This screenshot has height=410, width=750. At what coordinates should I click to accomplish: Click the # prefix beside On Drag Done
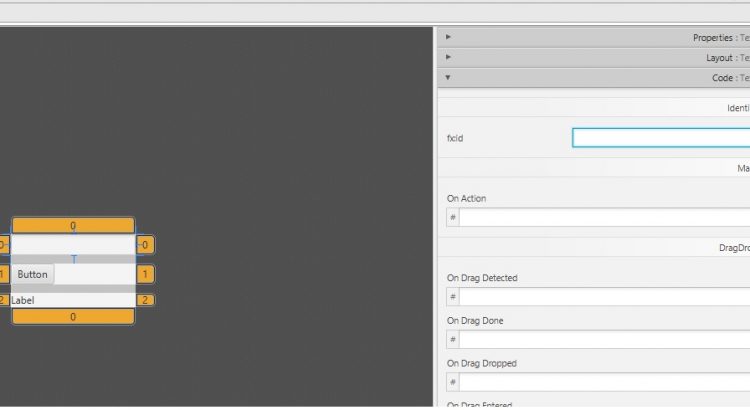tap(453, 340)
